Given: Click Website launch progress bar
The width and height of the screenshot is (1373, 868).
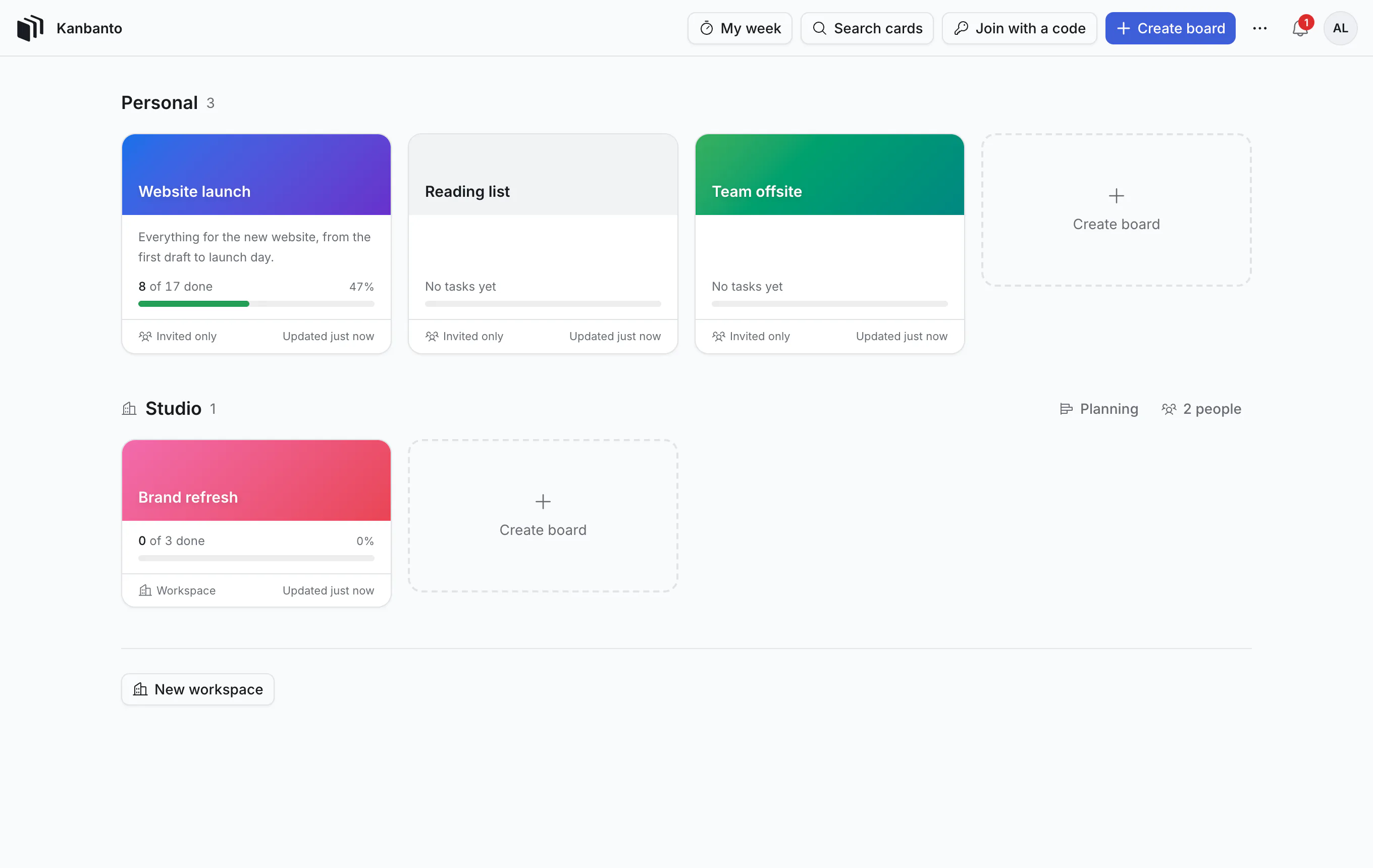Looking at the screenshot, I should click(x=256, y=304).
